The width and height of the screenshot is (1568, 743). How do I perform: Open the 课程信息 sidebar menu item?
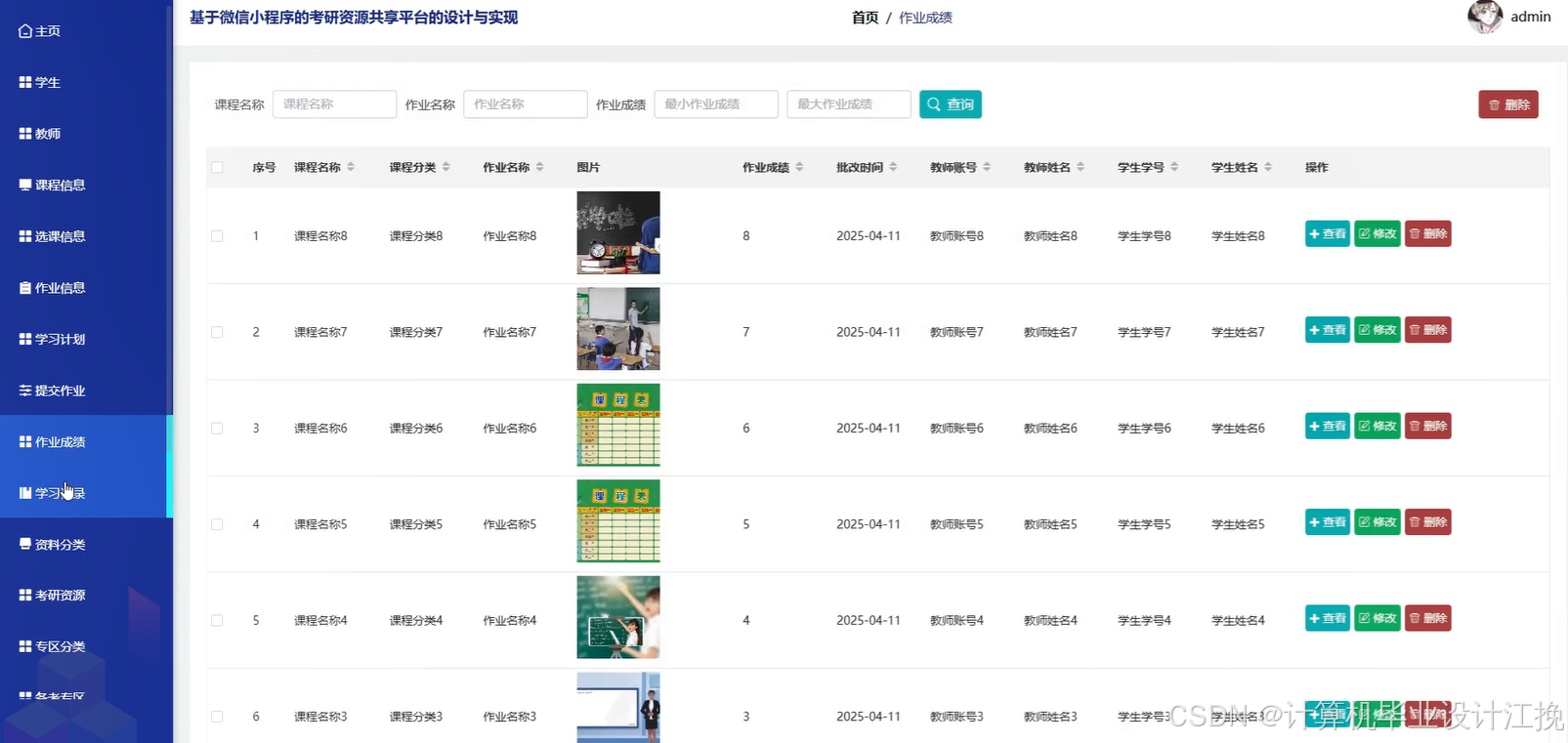pyautogui.click(x=86, y=185)
